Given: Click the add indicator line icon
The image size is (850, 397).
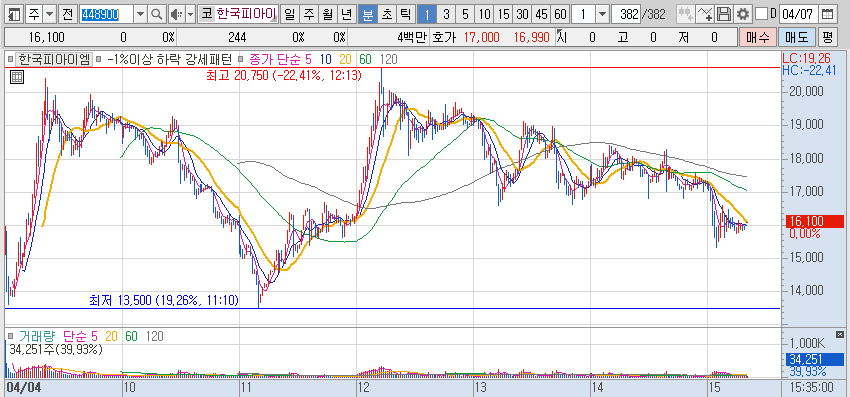Looking at the screenshot, I should (705, 14).
